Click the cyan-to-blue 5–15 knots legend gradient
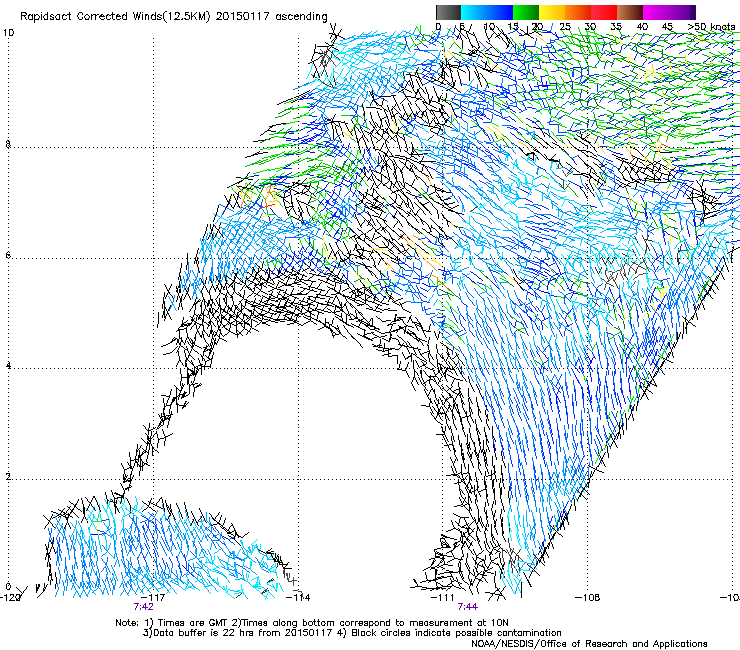 [x=487, y=12]
